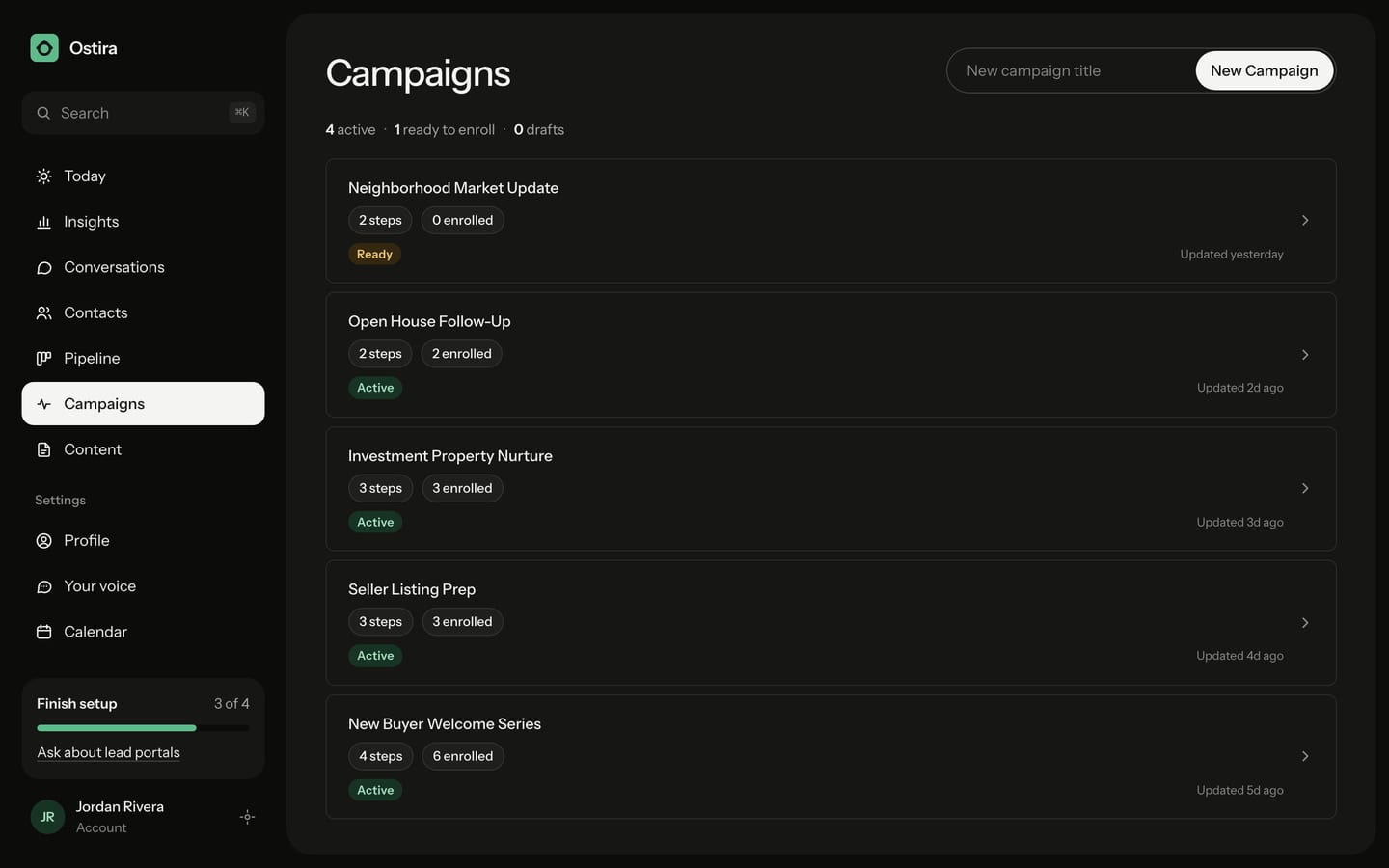Click the Your voice speech icon

coord(43,586)
